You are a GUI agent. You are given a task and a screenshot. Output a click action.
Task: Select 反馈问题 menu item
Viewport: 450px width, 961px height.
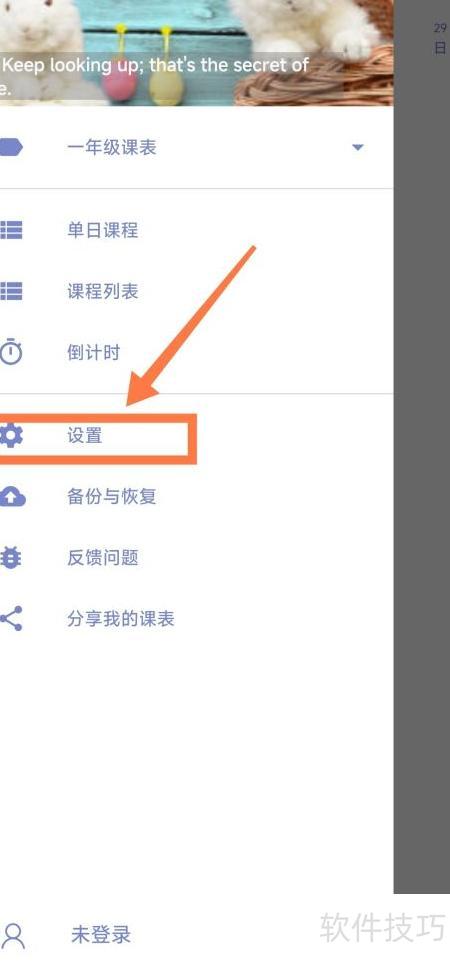click(x=102, y=558)
